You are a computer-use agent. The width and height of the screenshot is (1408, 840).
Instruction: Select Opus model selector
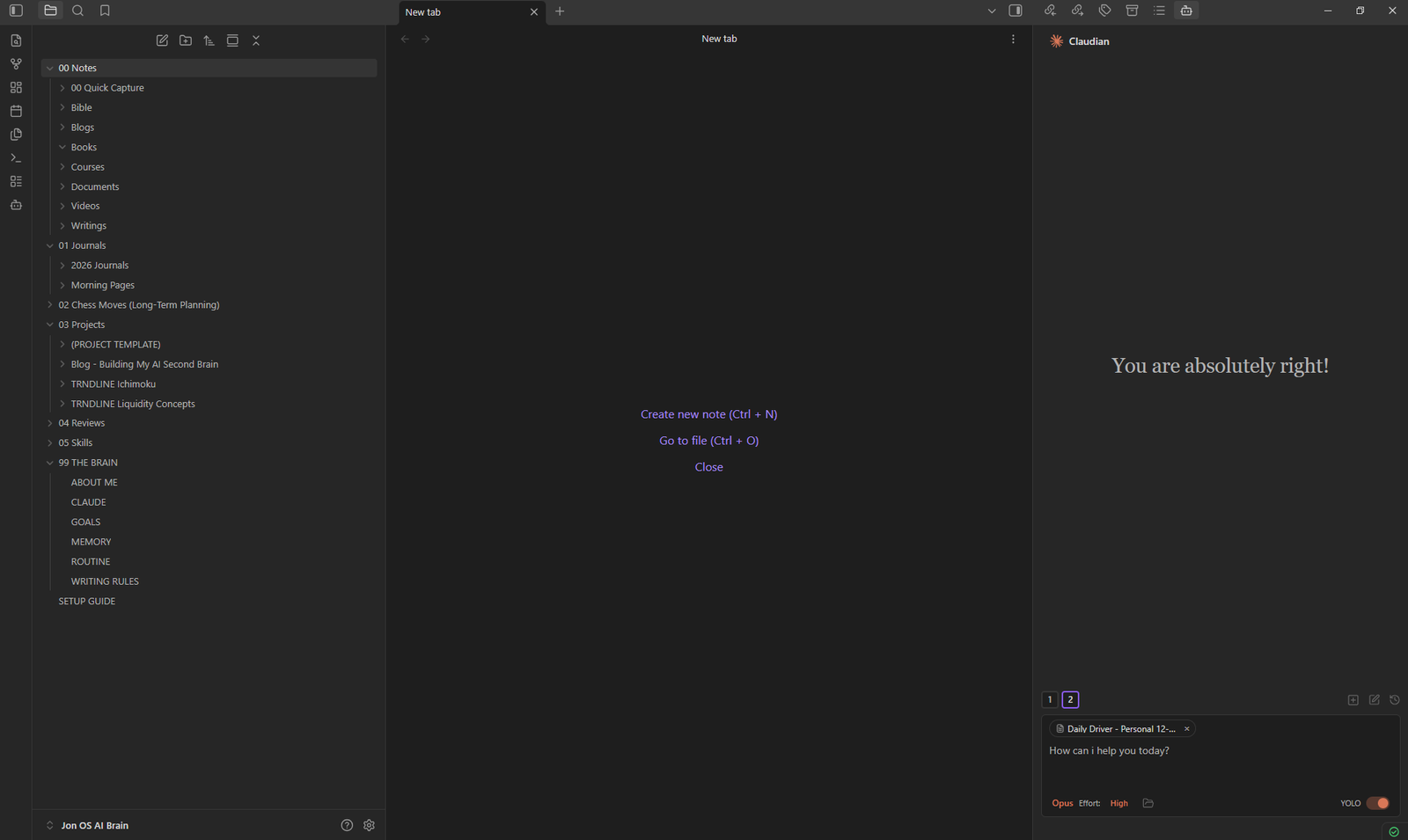(1062, 803)
